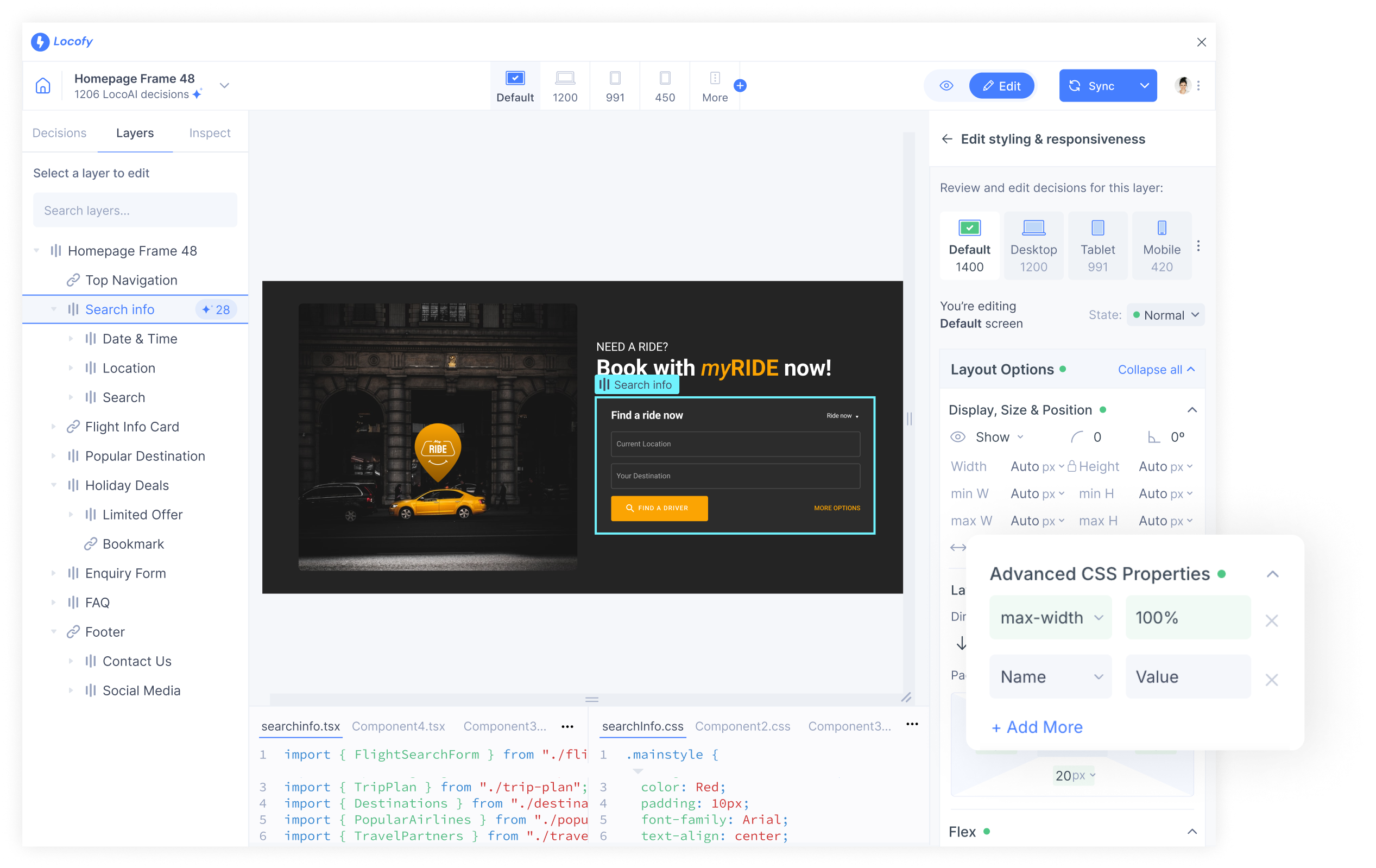The width and height of the screenshot is (1376, 868).
Task: Select the Mobile 420 screen icon
Action: 1161,229
